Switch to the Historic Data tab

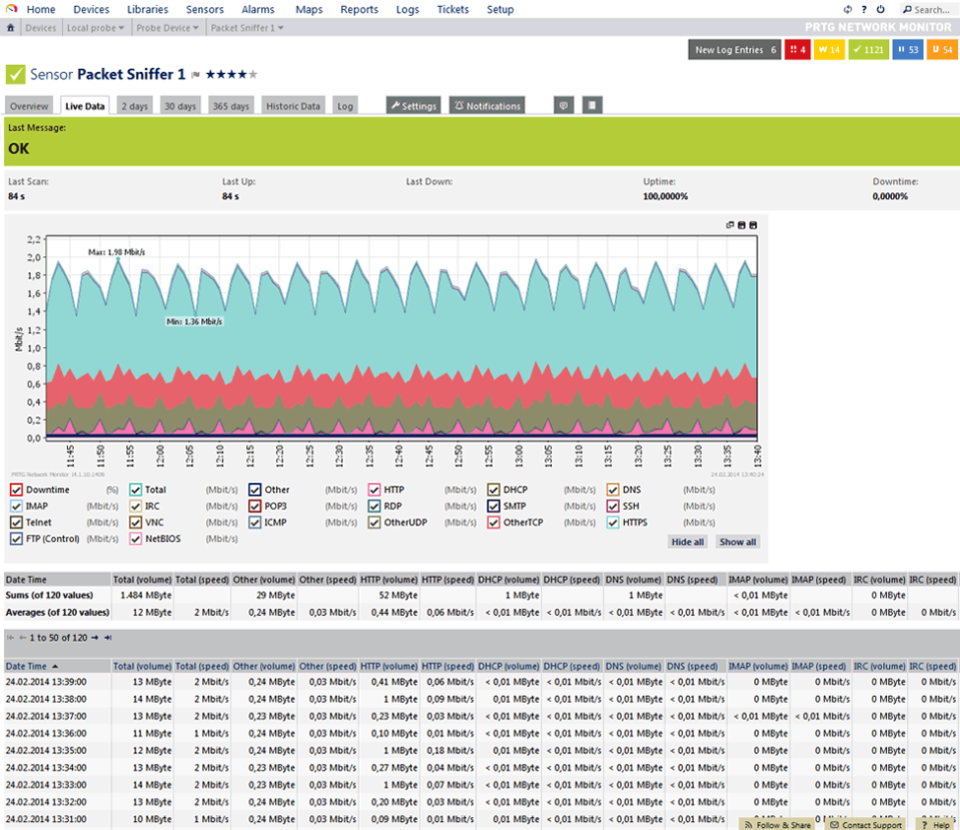point(293,106)
